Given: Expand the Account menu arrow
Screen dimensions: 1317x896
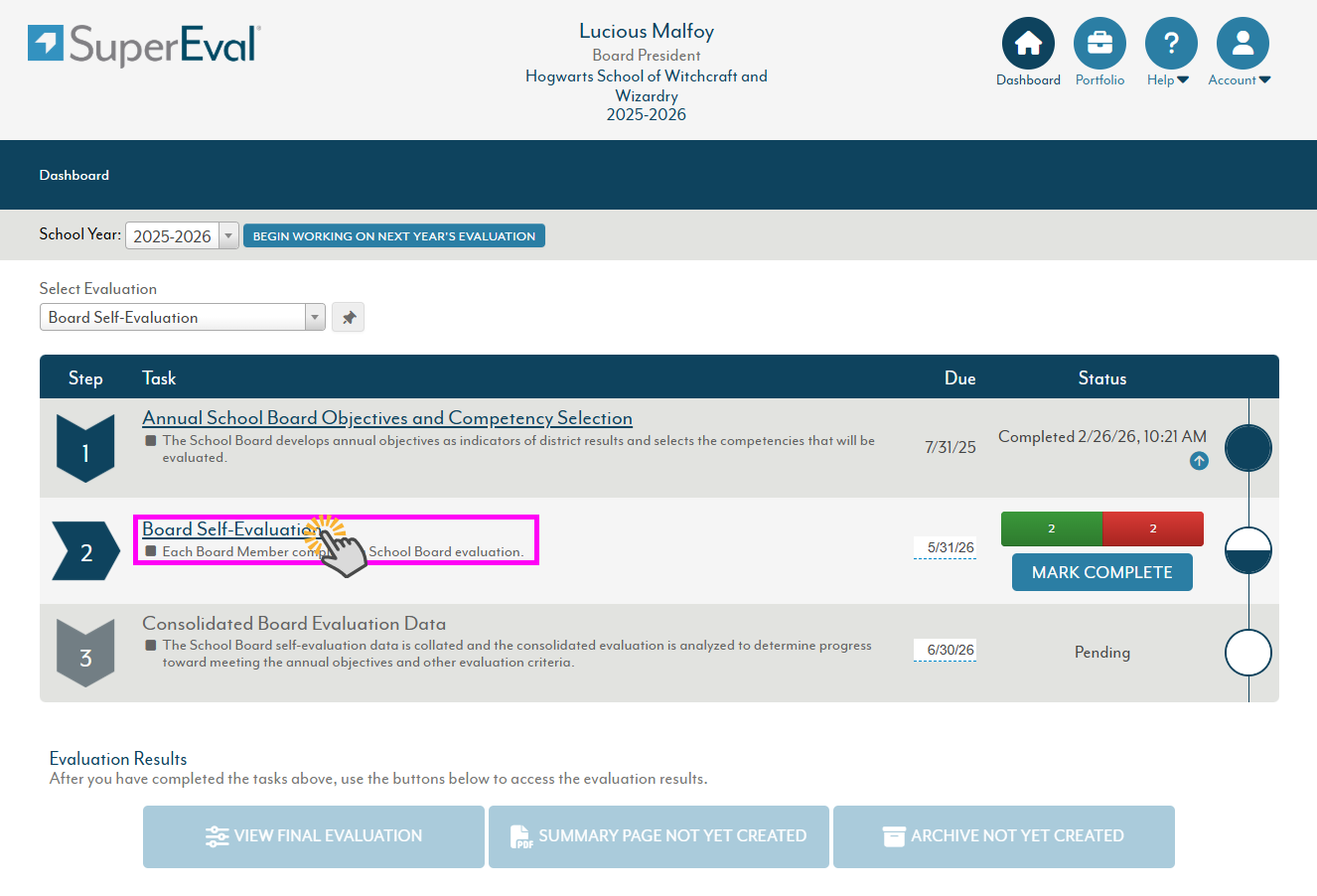Looking at the screenshot, I should click(x=1264, y=80).
